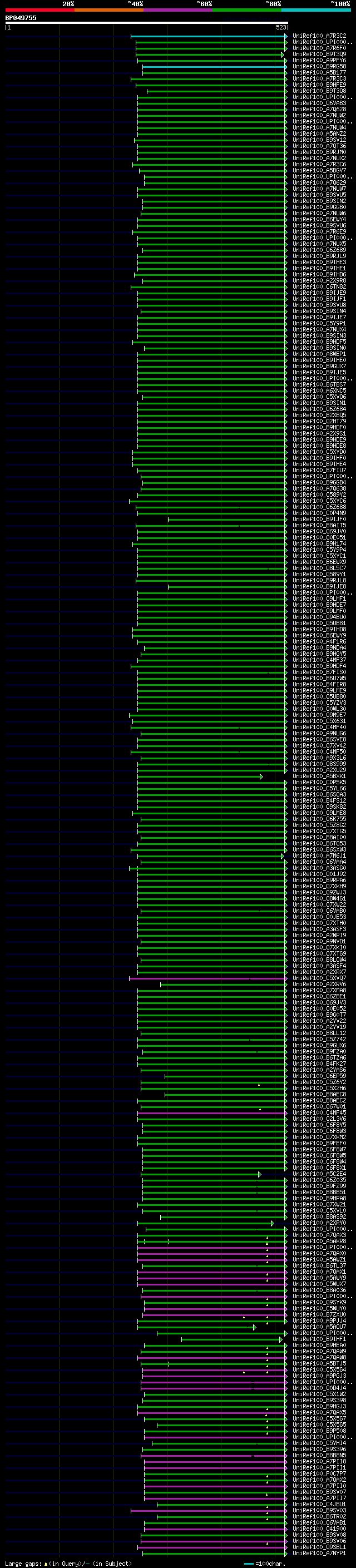Select hit label UniRef100_B9SV12

tap(319, 140)
